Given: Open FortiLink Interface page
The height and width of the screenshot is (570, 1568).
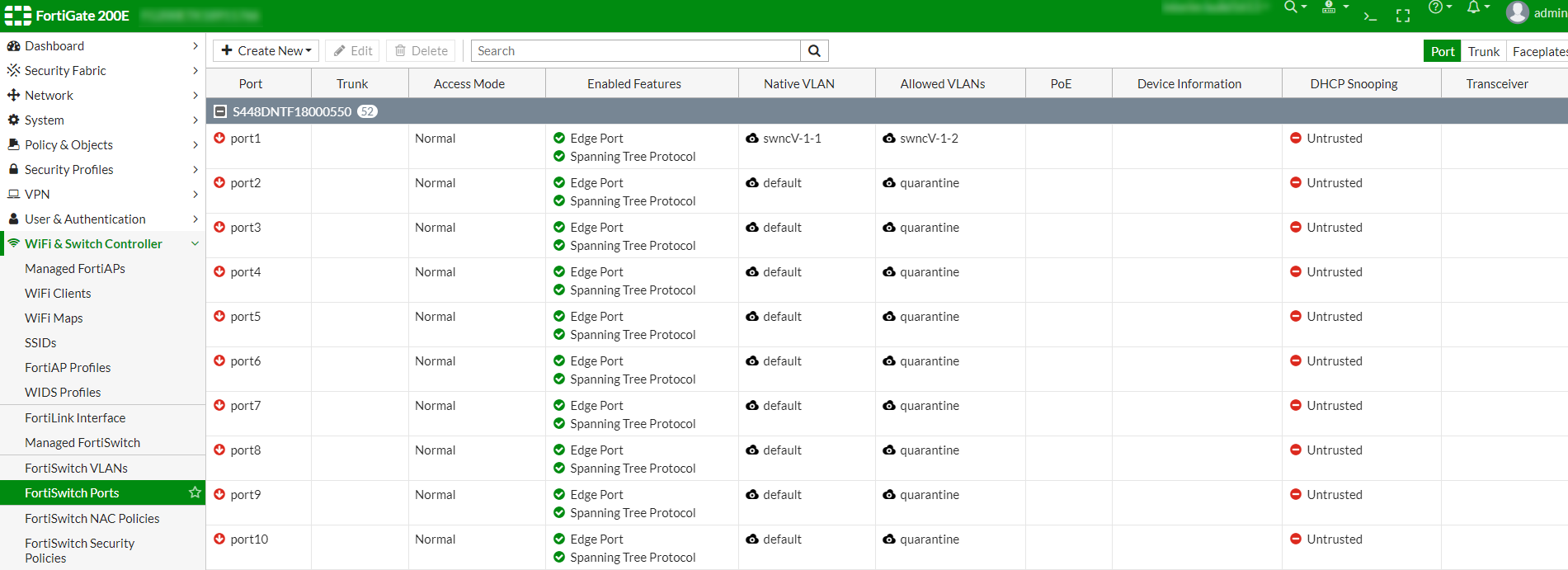Looking at the screenshot, I should point(75,418).
